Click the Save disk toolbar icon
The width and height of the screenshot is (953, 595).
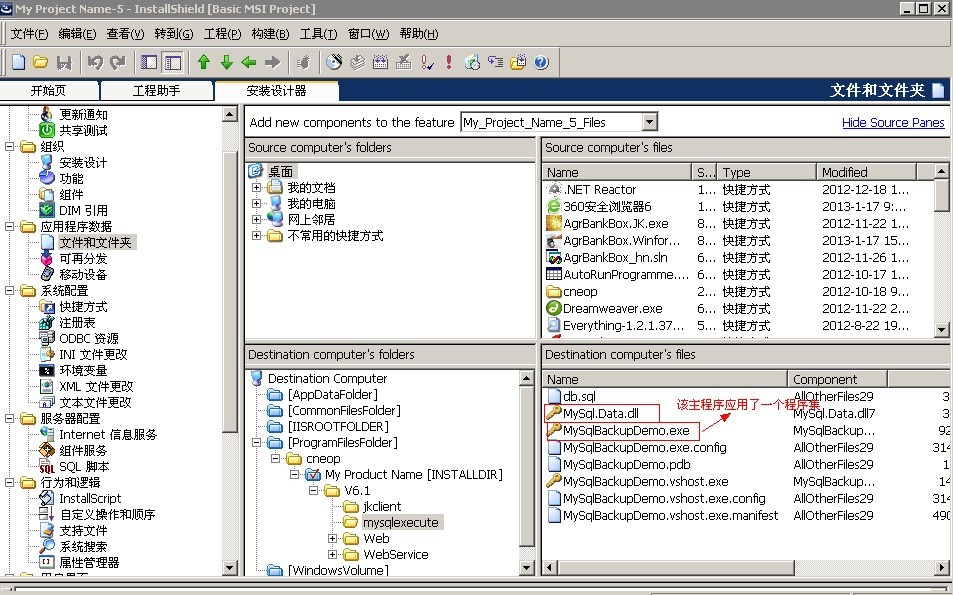pyautogui.click(x=64, y=62)
